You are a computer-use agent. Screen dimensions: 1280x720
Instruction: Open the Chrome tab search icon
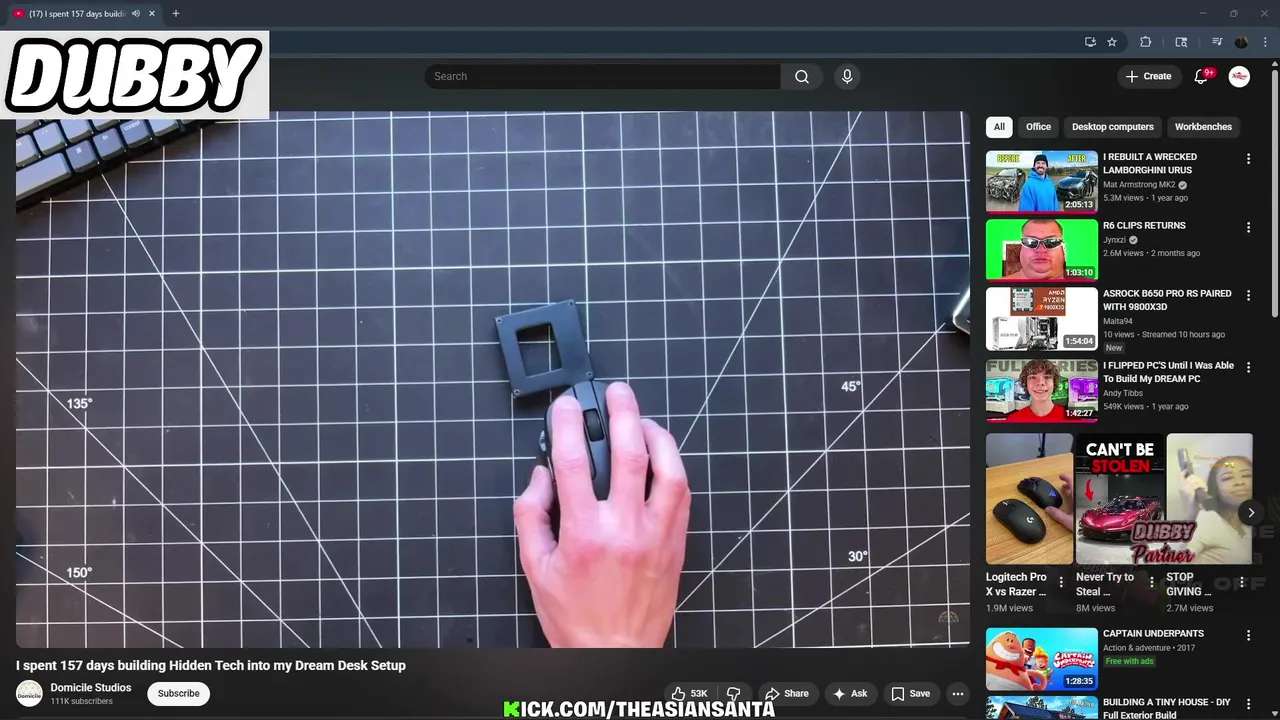click(x=1181, y=42)
